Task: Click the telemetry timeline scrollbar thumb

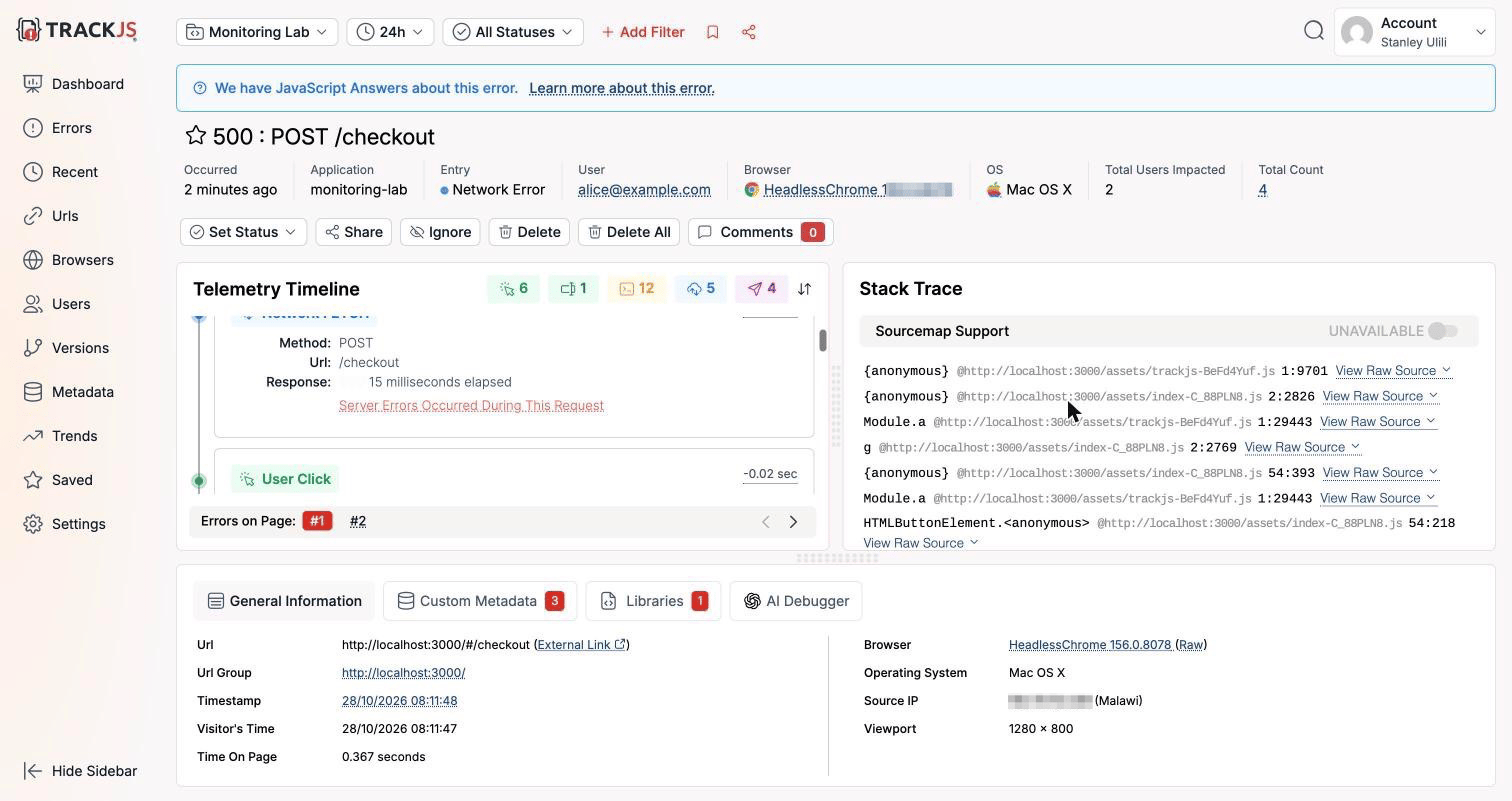Action: (x=823, y=341)
